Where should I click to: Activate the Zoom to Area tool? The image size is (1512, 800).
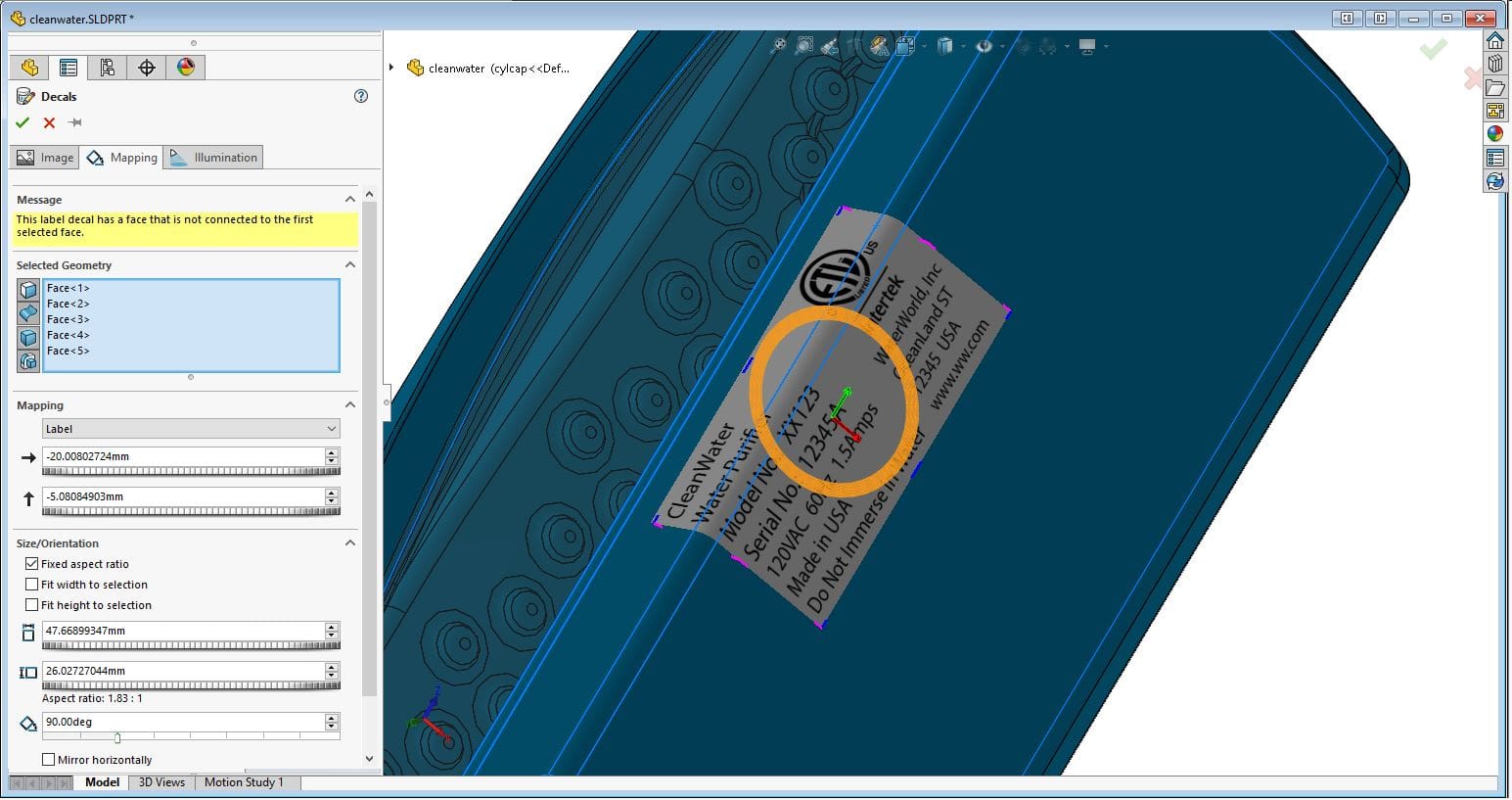[804, 45]
